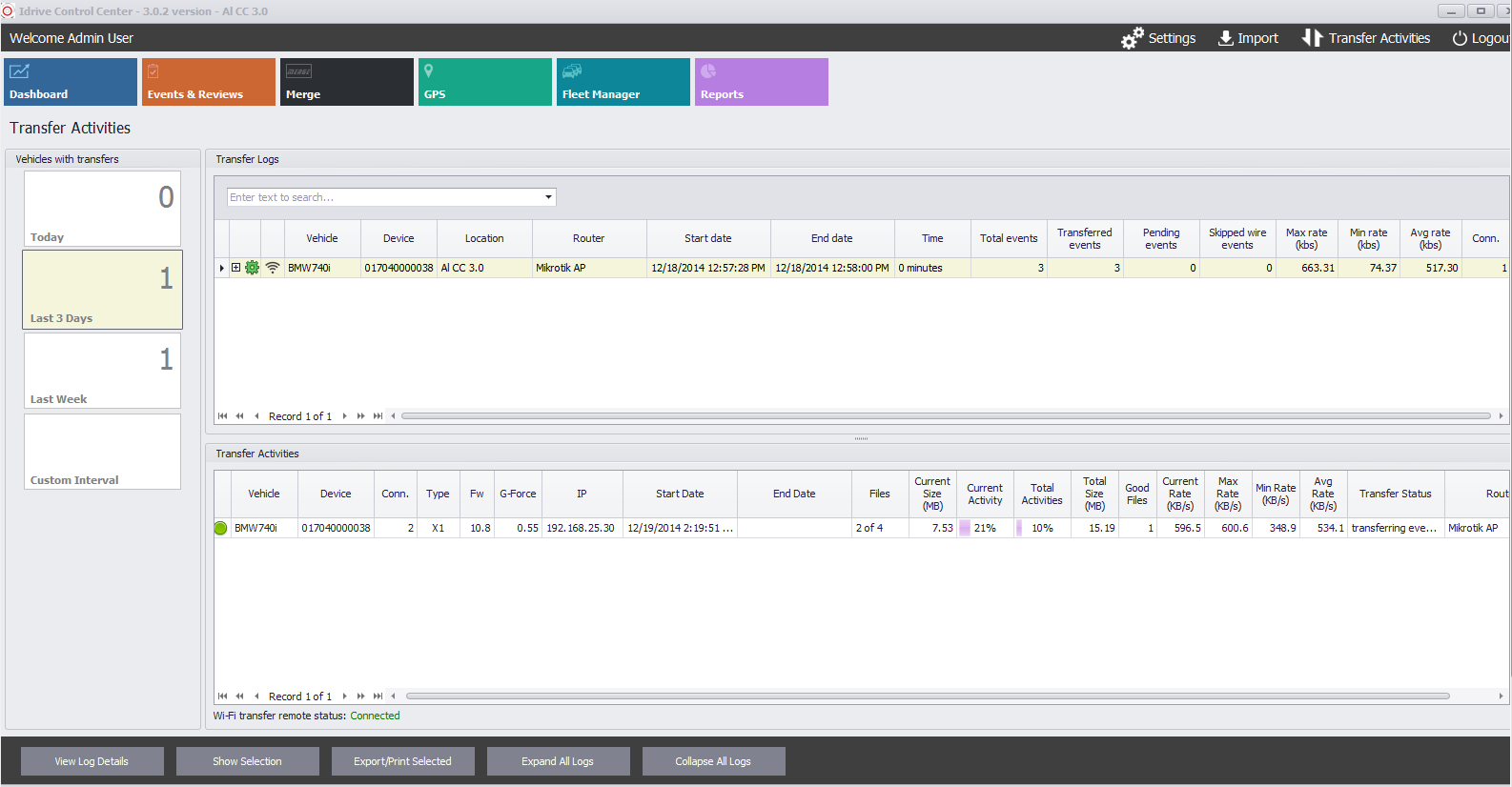Click the Import download icon
This screenshot has height=787, width=1512.
[1226, 38]
